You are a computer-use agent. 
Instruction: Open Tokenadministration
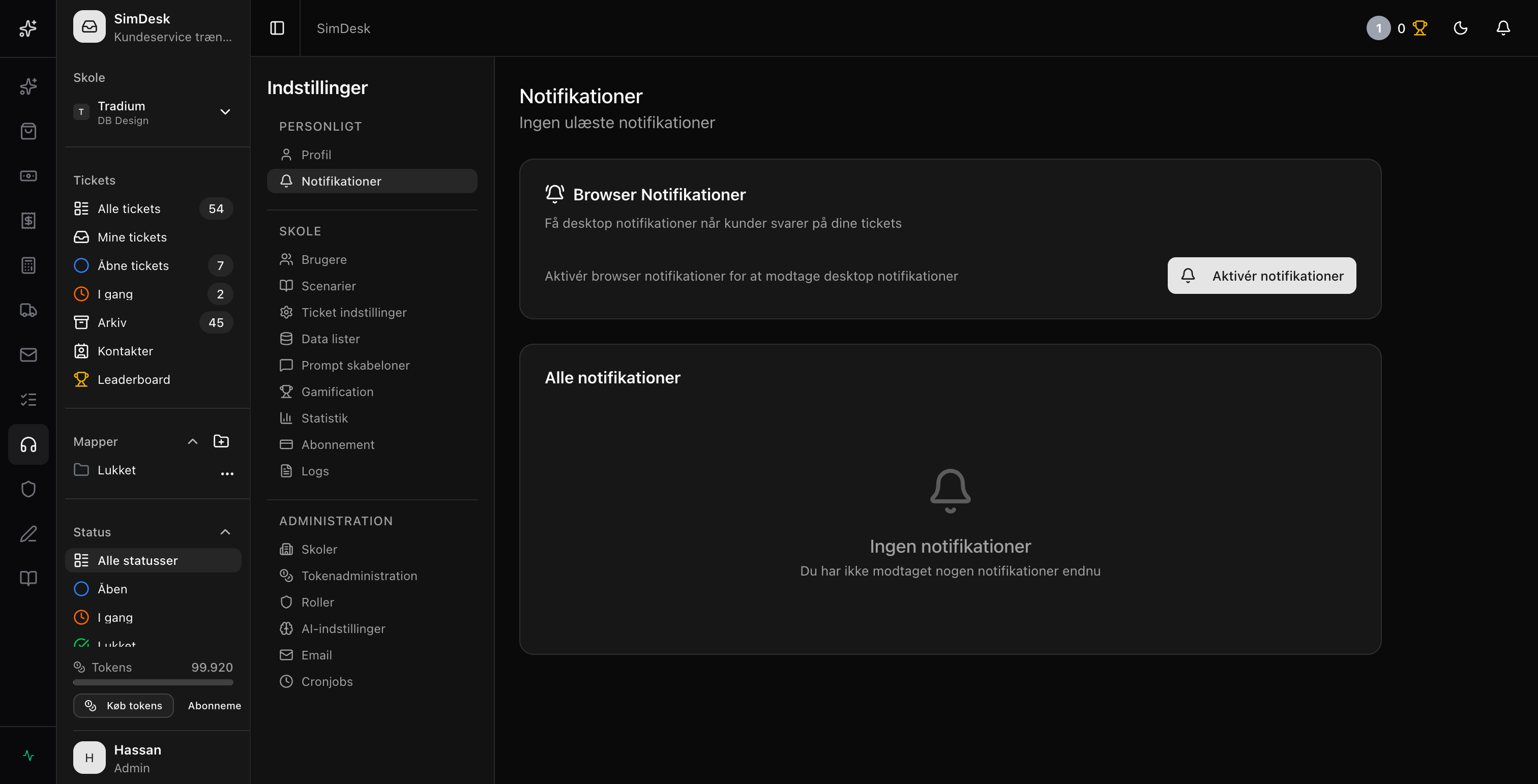click(x=372, y=577)
